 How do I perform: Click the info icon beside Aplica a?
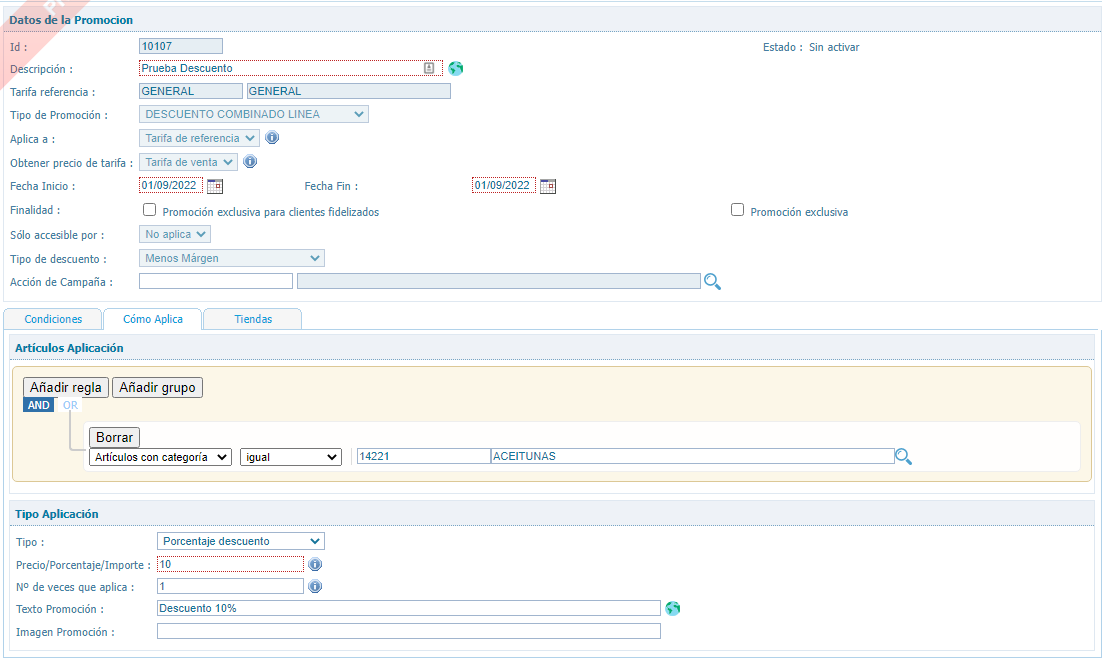[x=271, y=138]
